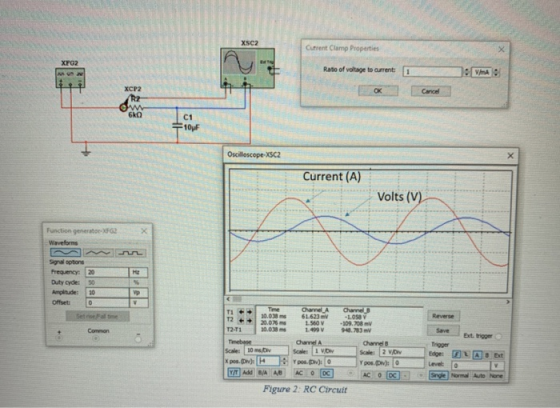The image size is (560, 408).
Task: Move cursor T2 left with arrow
Action: click(x=242, y=320)
